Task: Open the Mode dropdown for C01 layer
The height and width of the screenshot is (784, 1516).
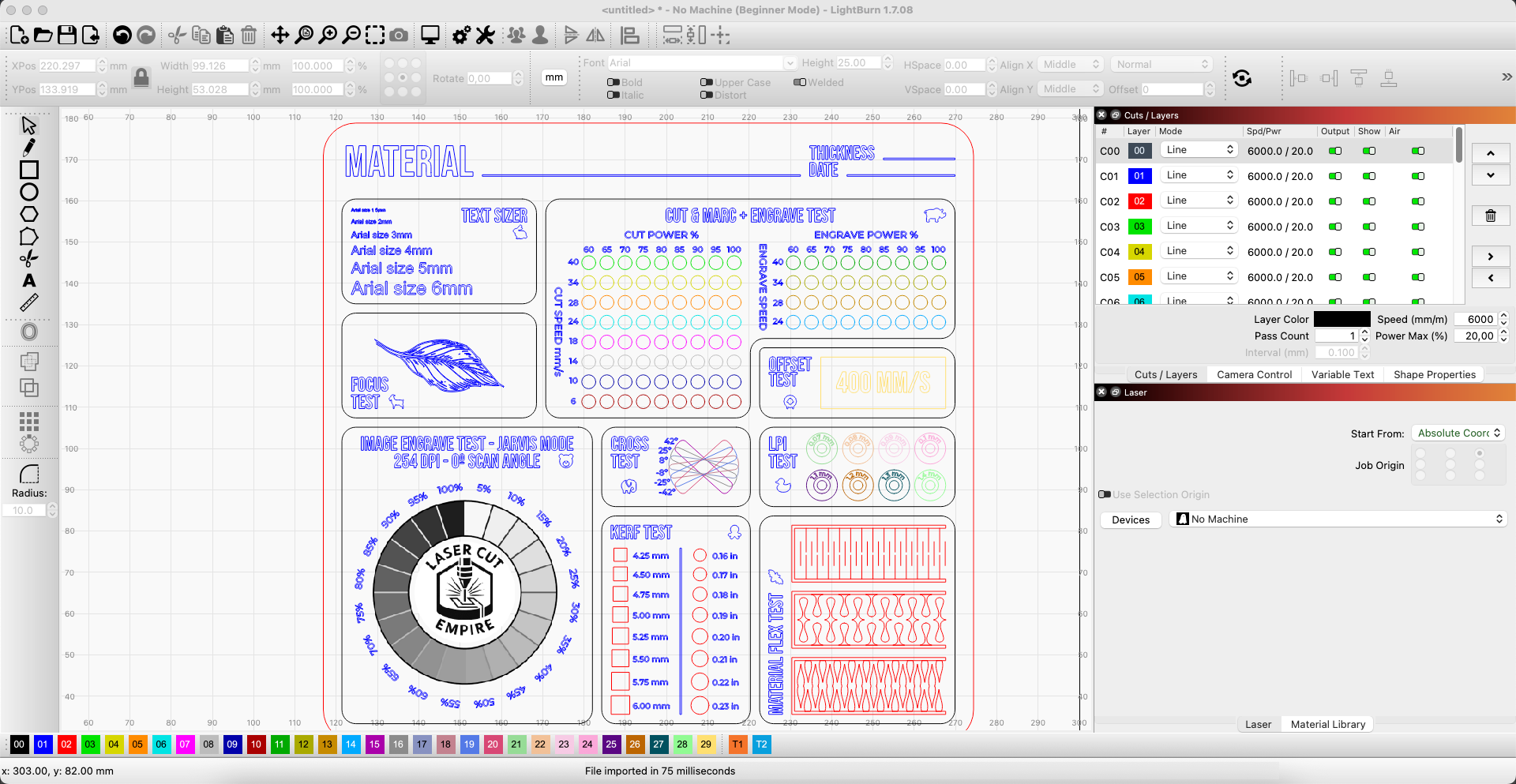Action: tap(1199, 175)
